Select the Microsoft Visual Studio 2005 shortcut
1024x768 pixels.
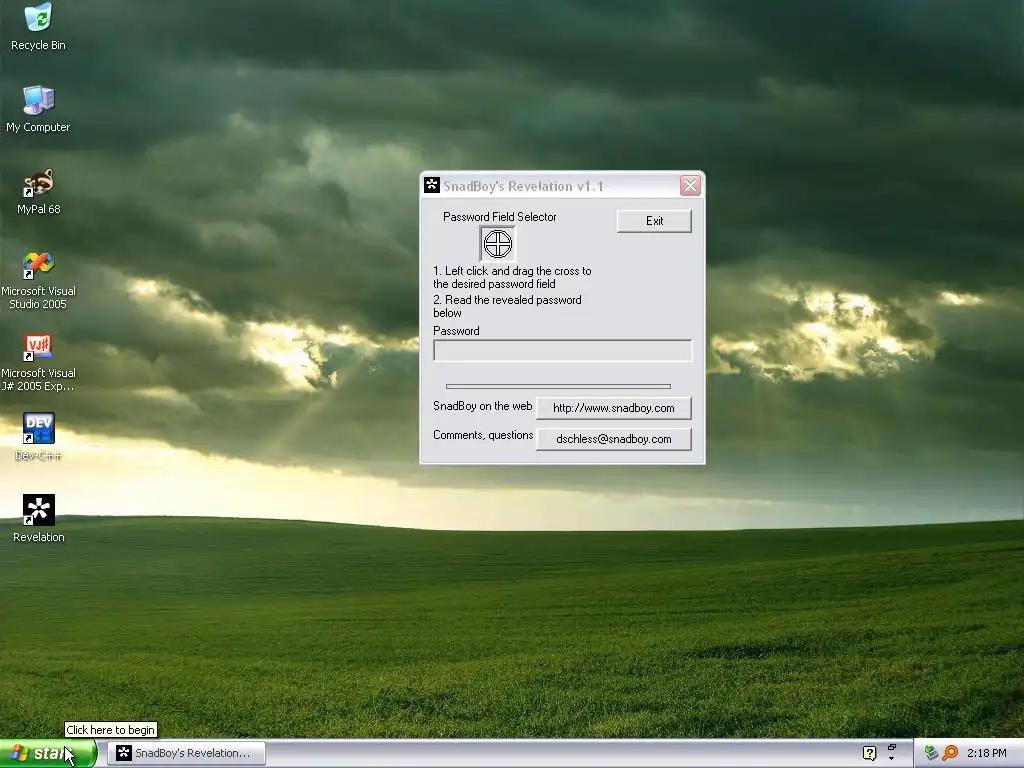pyautogui.click(x=38, y=281)
